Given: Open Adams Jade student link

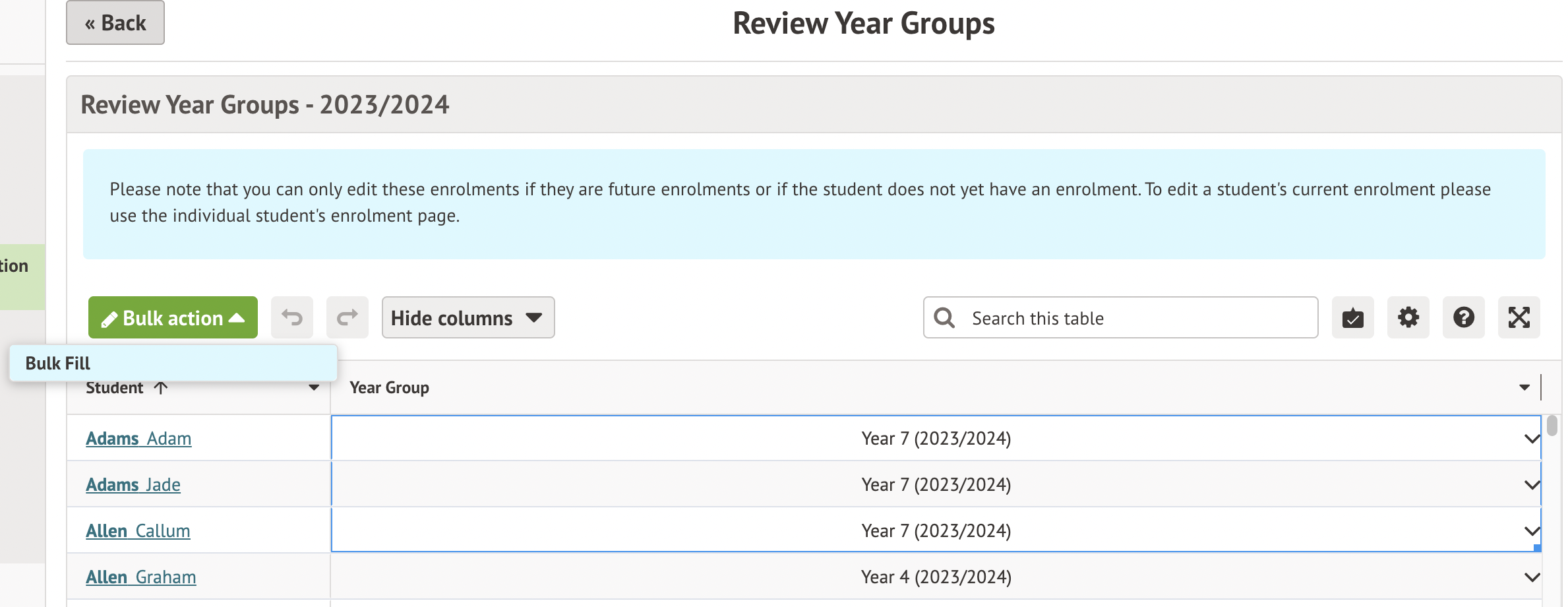Looking at the screenshot, I should (133, 484).
